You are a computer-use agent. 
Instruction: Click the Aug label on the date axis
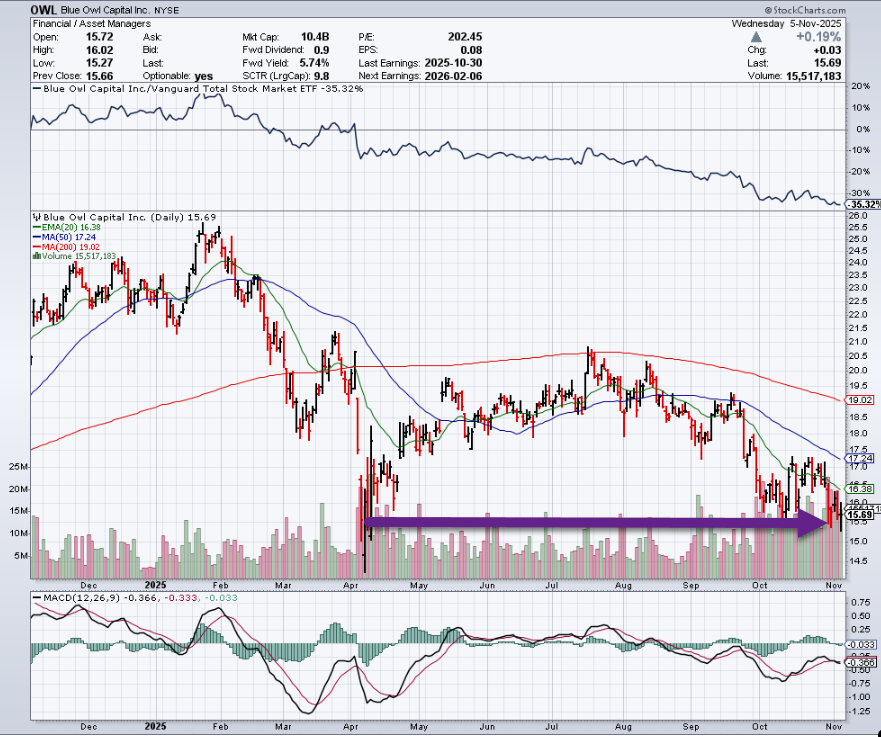(624, 585)
